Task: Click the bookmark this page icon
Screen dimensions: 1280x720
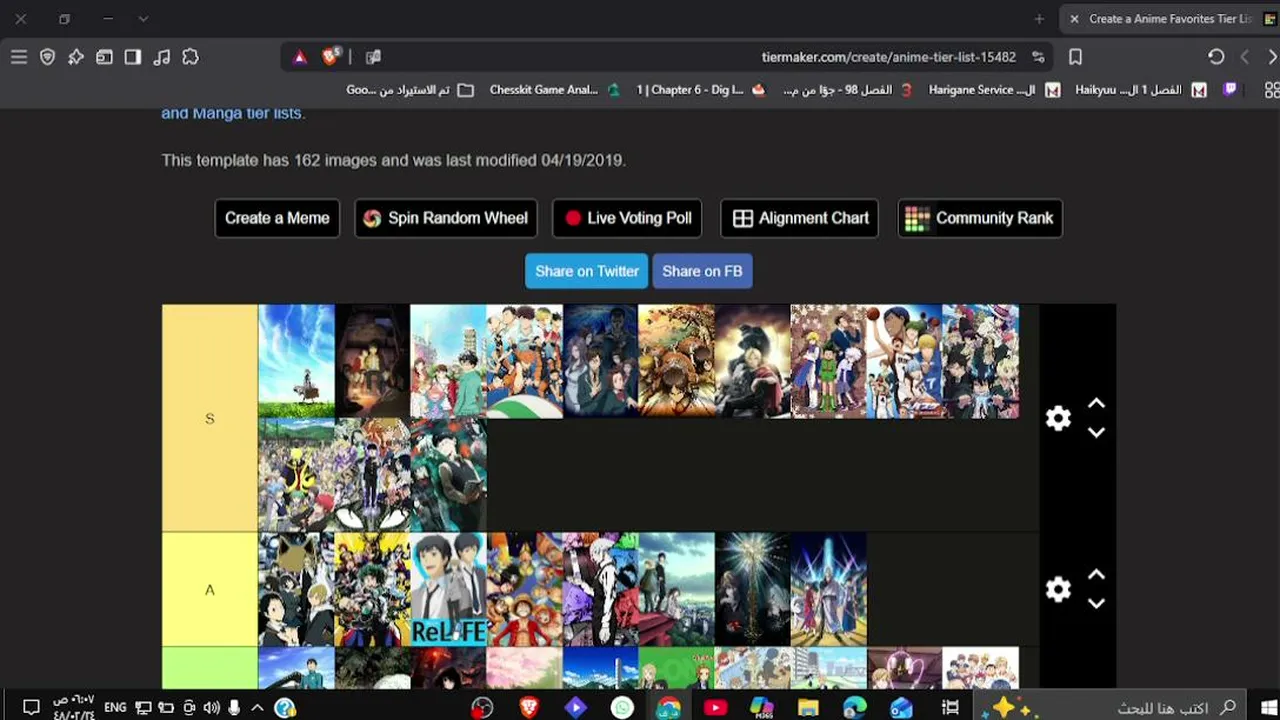Action: 1075,57
